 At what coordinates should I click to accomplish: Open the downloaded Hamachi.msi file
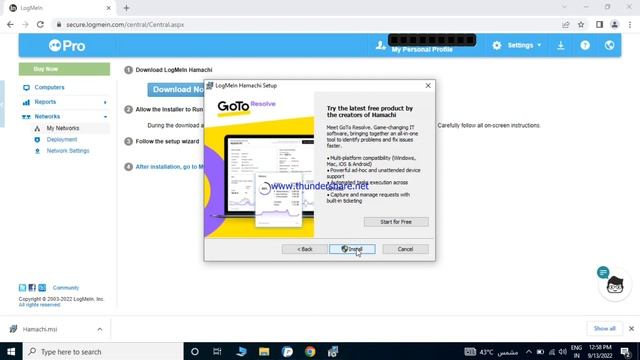click(x=40, y=329)
